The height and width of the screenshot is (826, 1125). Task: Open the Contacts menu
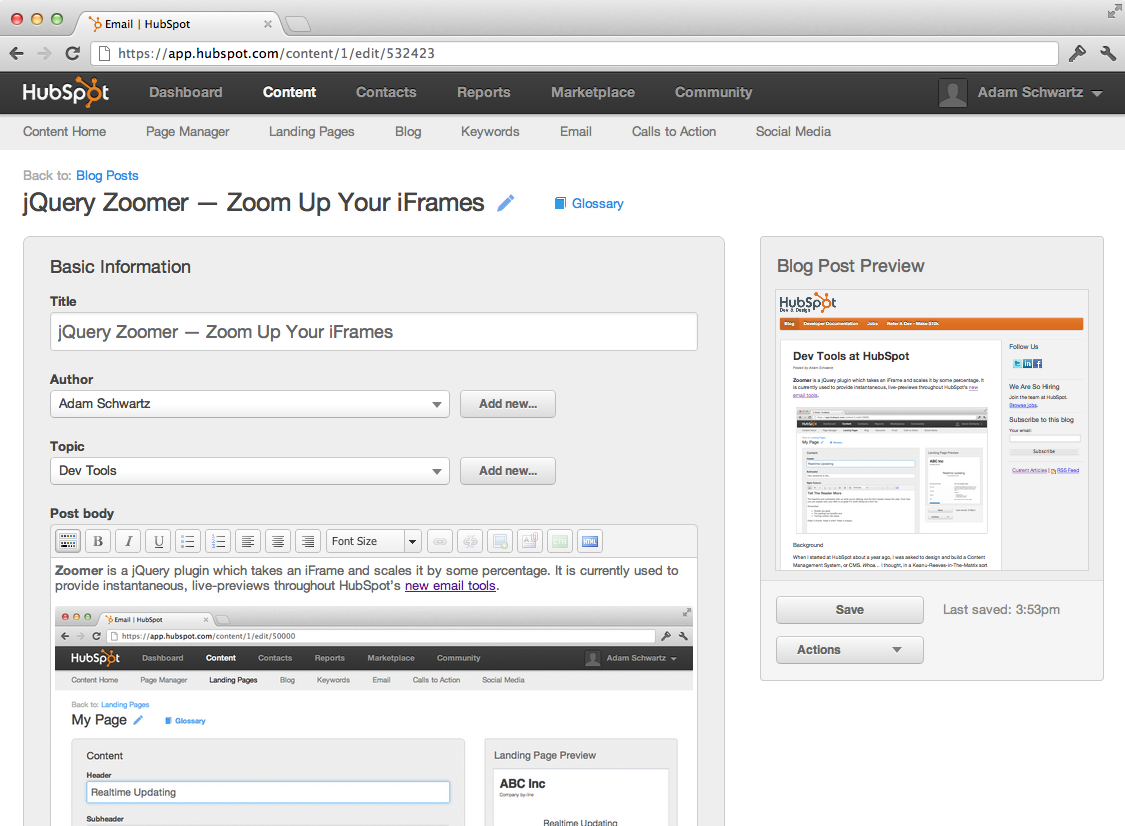tap(386, 93)
